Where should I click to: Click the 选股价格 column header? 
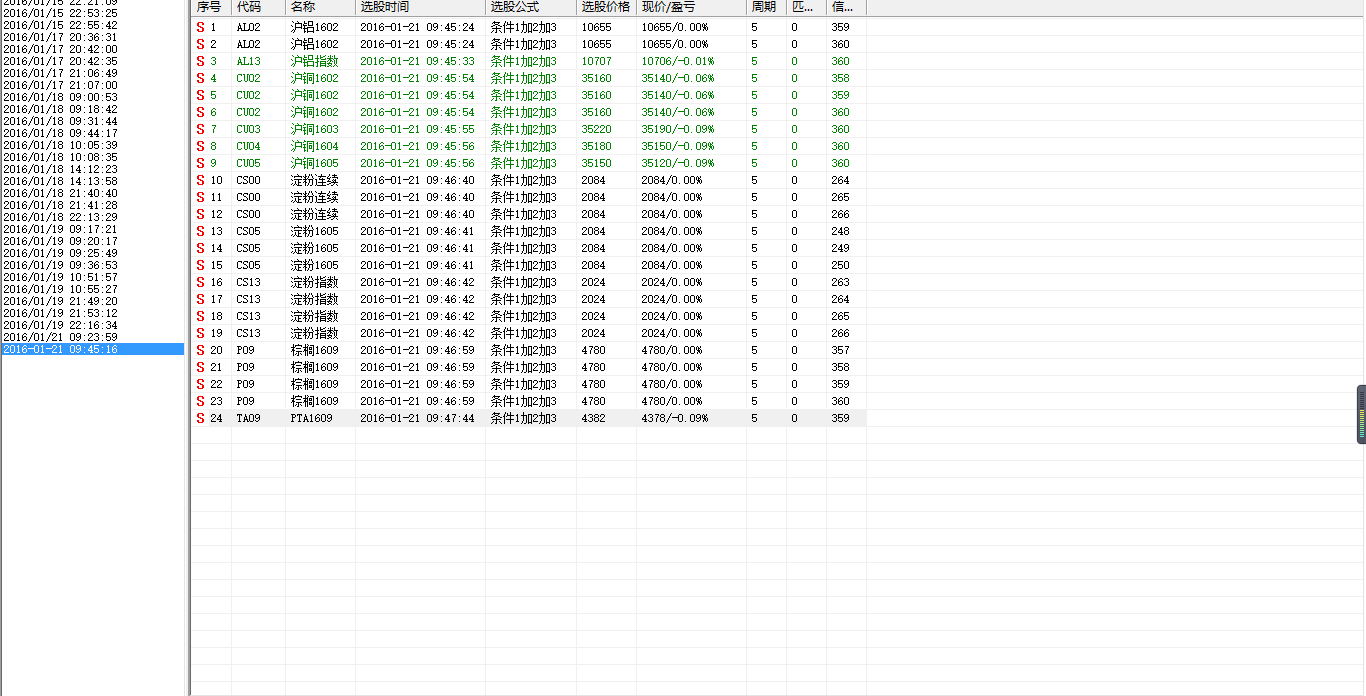(x=606, y=7)
